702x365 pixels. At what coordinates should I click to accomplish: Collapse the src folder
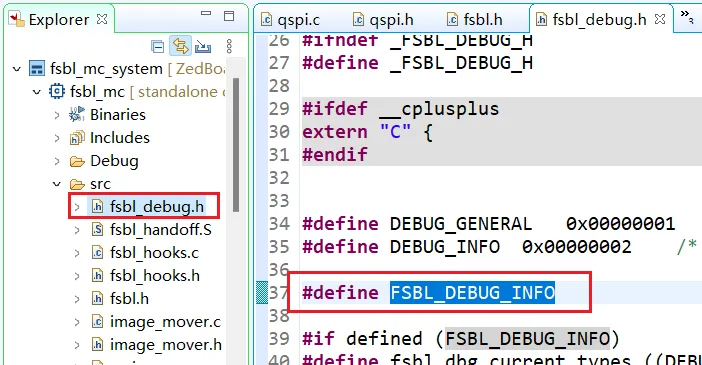[57, 184]
